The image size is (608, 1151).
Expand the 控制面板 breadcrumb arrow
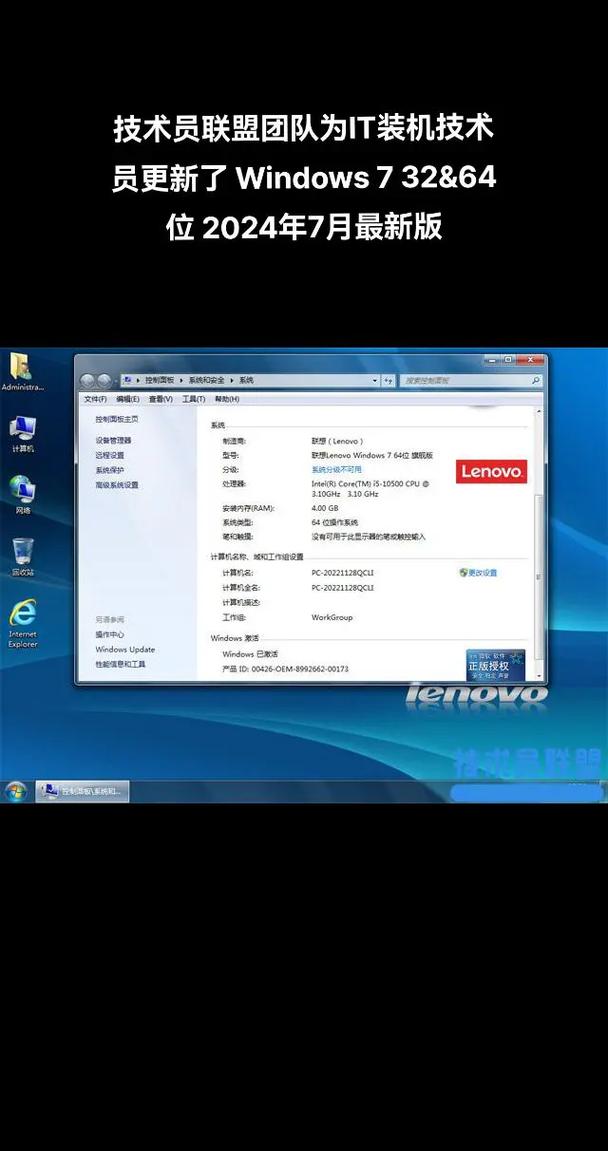(x=180, y=381)
